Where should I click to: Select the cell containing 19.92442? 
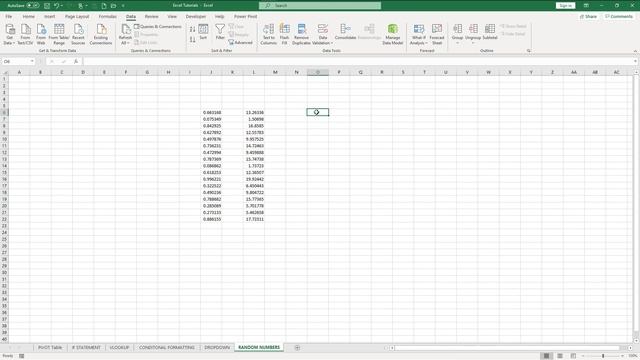pos(254,179)
